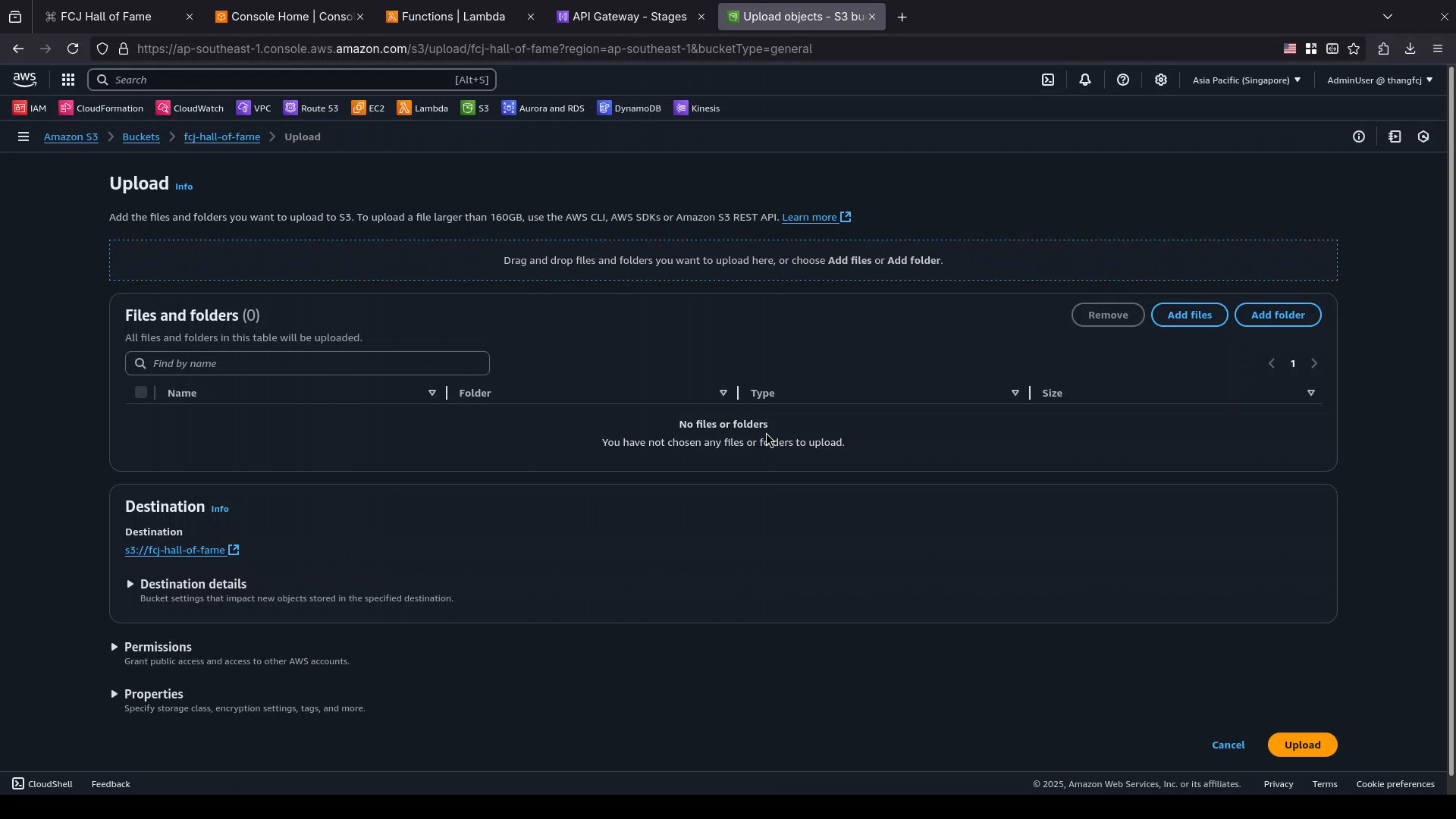
Task: Open the Info link beside Upload heading
Action: point(184,187)
